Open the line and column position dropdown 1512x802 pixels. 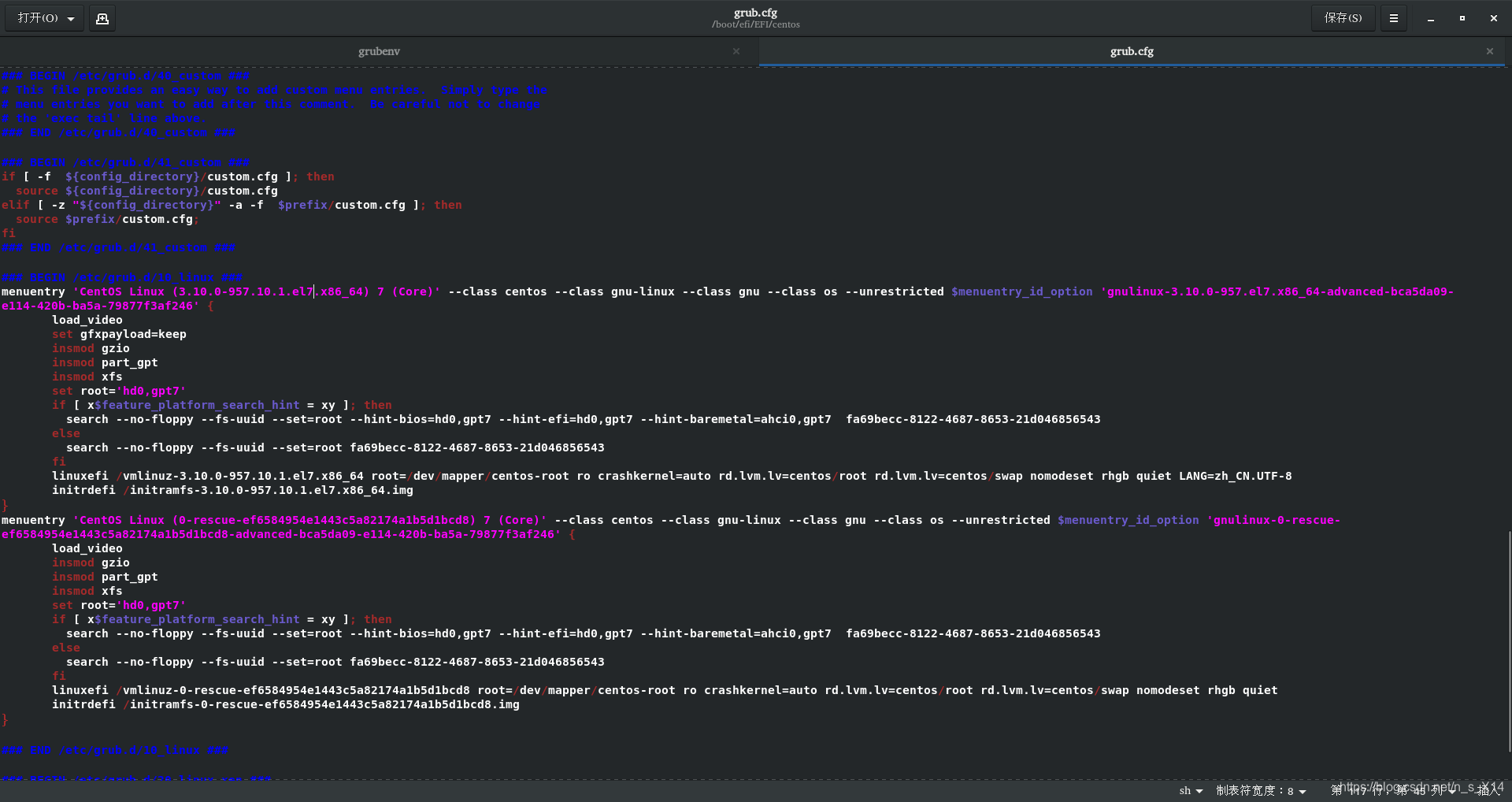(1393, 791)
